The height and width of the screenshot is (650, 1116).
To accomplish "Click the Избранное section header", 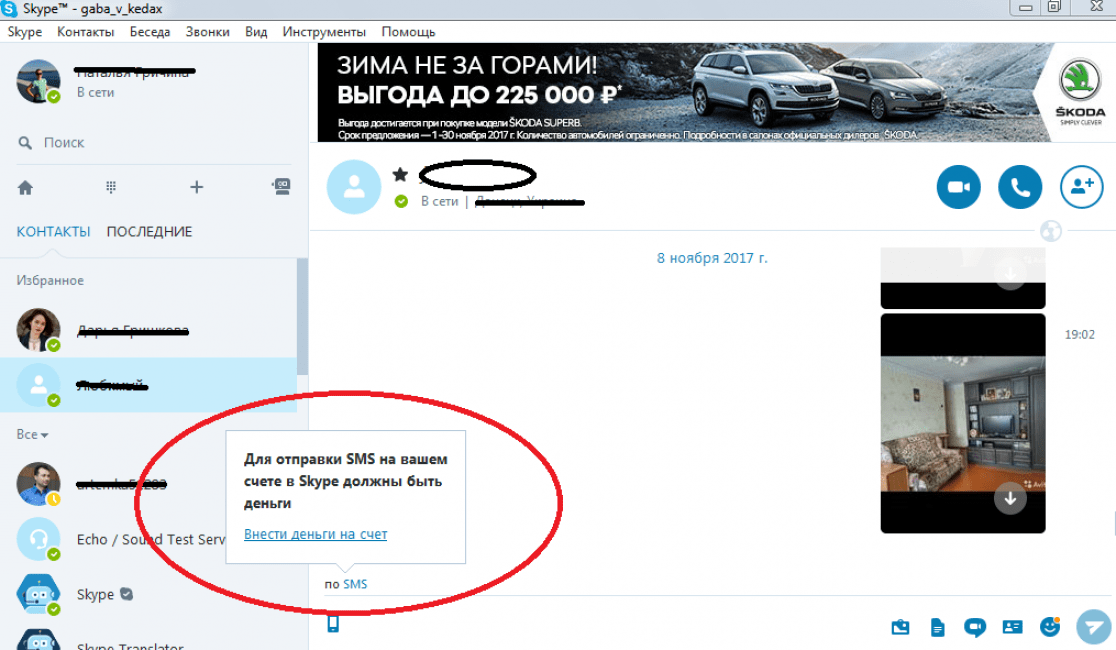I will click(x=50, y=281).
